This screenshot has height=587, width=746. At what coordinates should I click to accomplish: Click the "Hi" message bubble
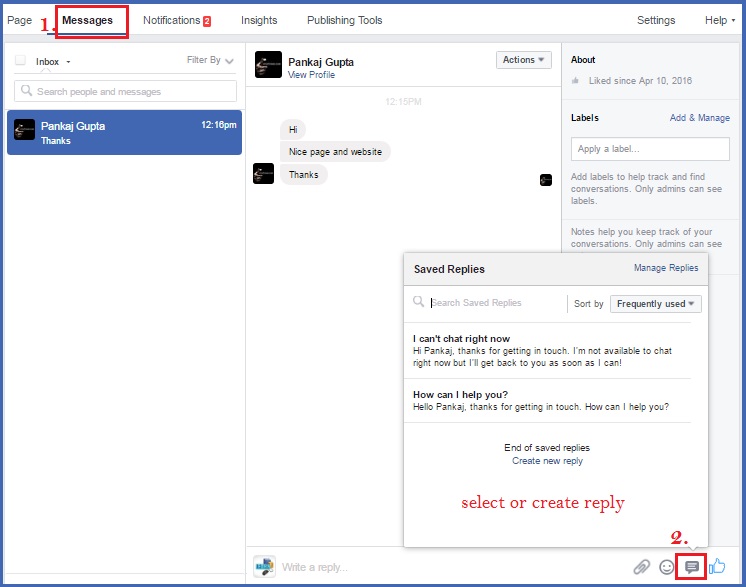[293, 129]
